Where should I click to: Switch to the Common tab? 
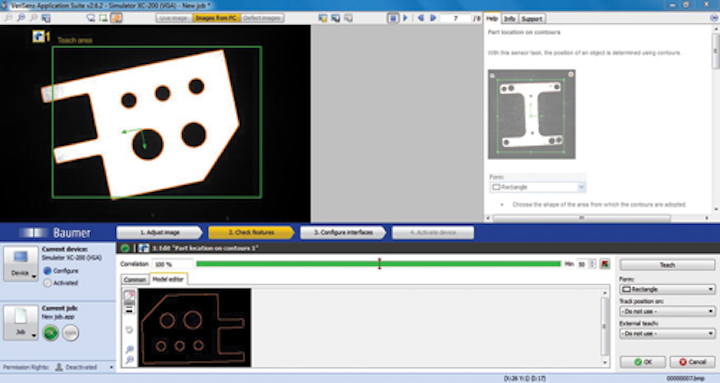pos(135,279)
